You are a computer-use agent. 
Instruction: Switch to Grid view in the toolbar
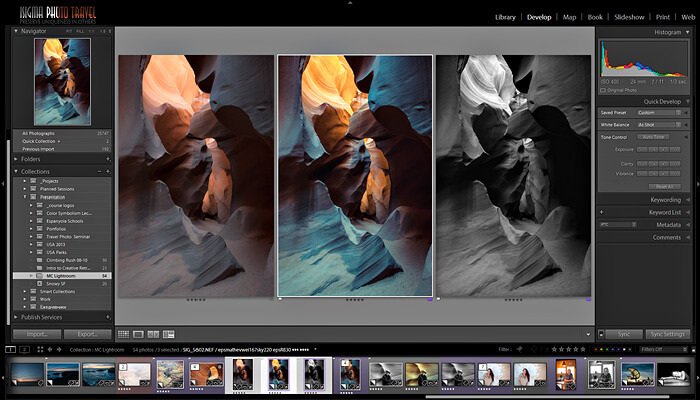pyautogui.click(x=123, y=334)
